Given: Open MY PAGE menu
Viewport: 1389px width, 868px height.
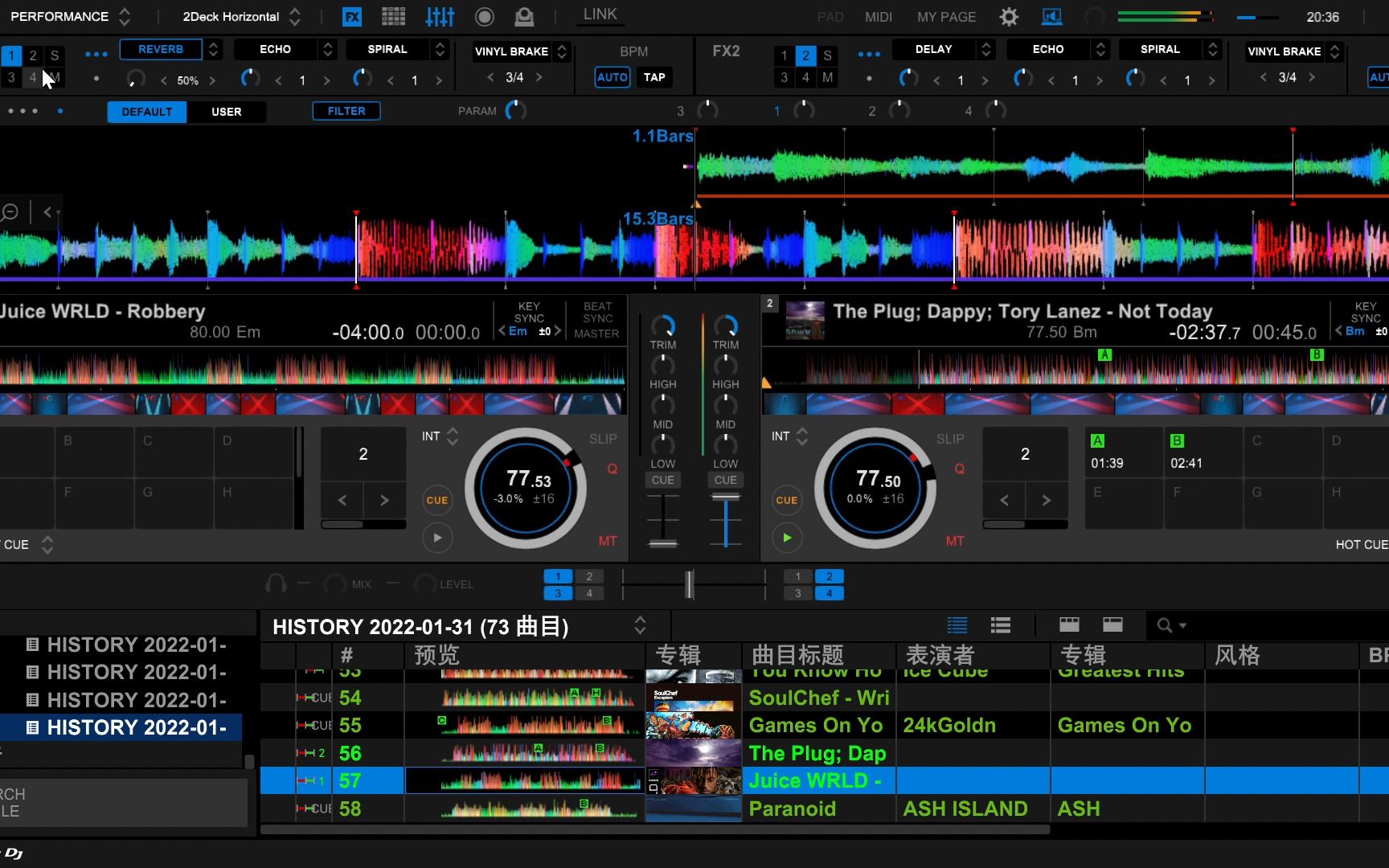Looking at the screenshot, I should click(x=946, y=17).
